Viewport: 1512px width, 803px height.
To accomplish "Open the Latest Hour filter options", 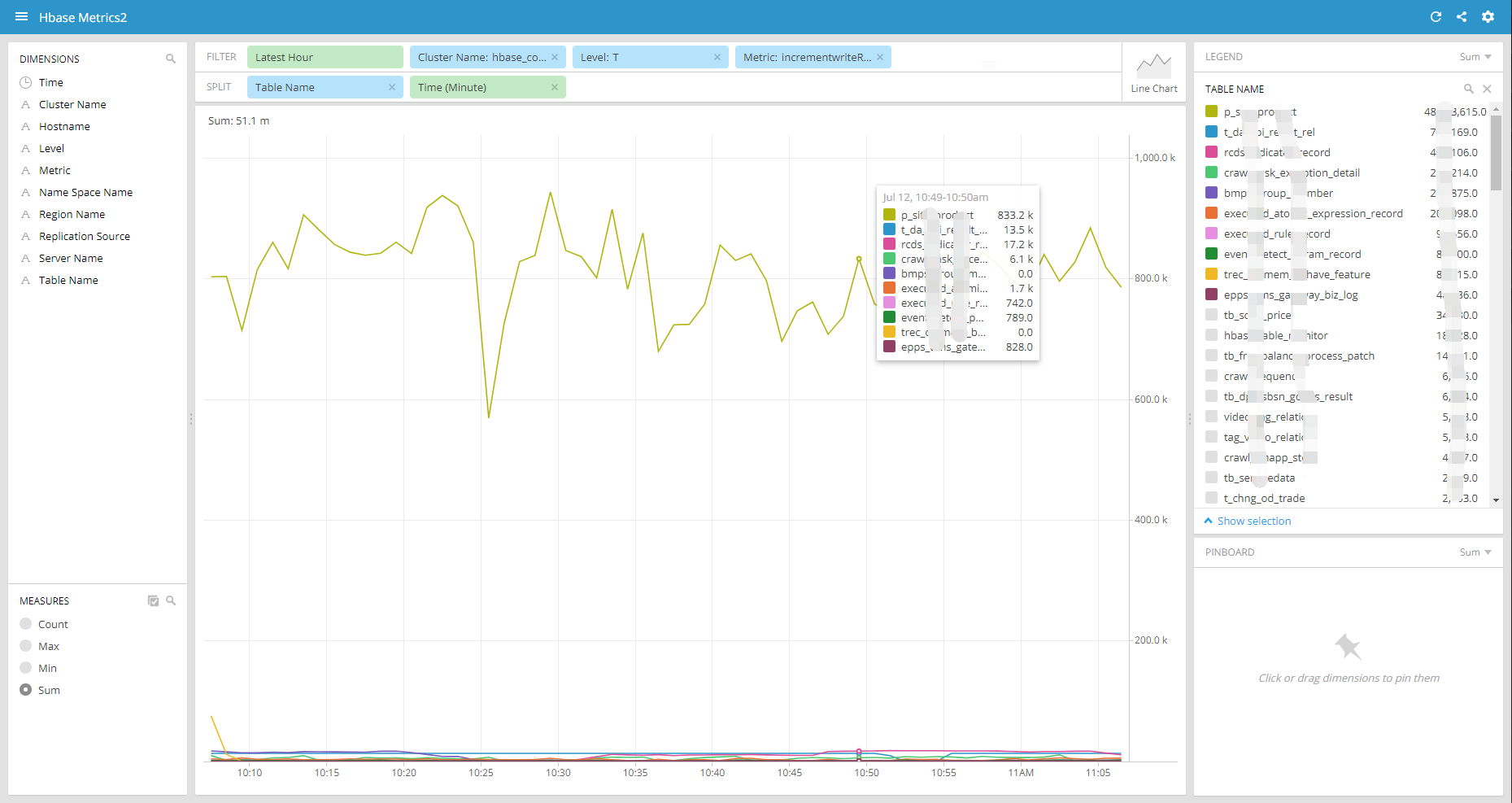I will [x=325, y=56].
